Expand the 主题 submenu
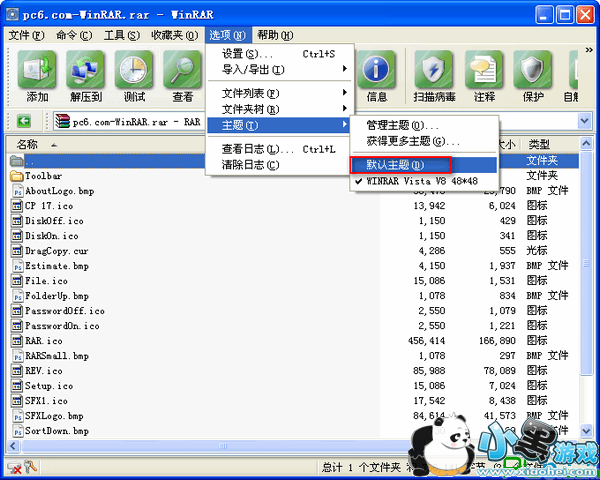Screen dimensions: 600x480 point(279,125)
